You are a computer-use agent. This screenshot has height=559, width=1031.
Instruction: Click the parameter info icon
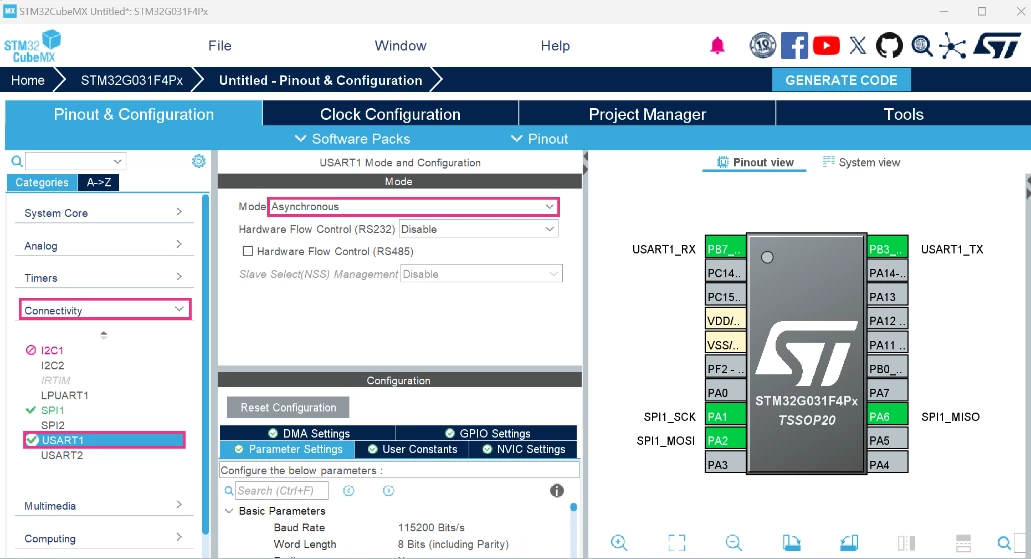557,491
